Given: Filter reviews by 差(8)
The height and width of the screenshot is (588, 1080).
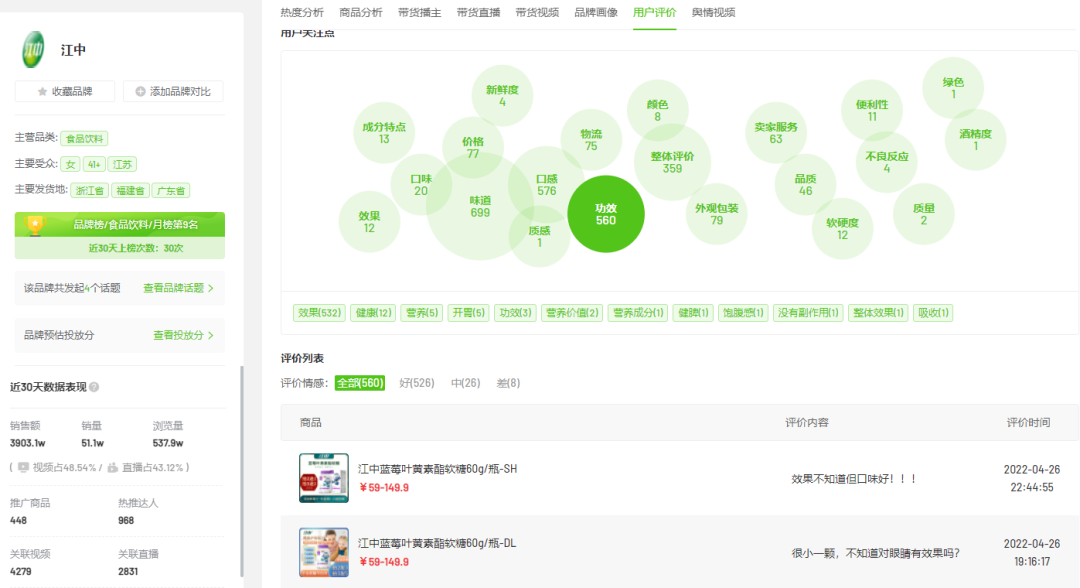Looking at the screenshot, I should (x=508, y=383).
